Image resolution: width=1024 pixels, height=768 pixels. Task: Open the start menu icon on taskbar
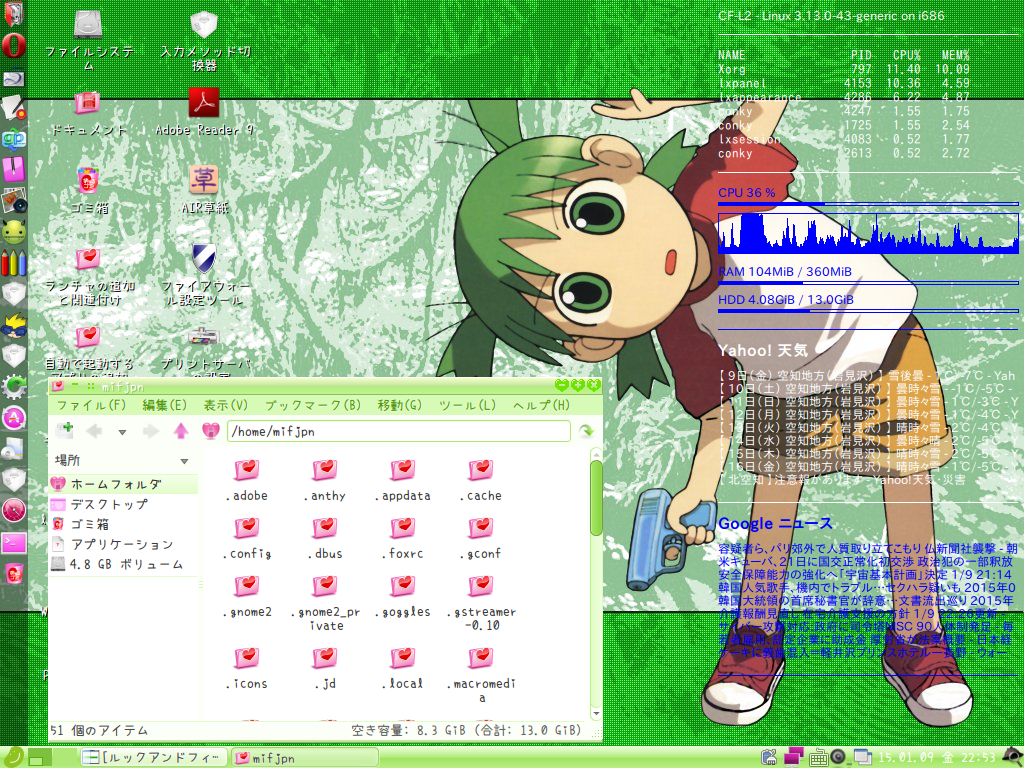(12, 757)
